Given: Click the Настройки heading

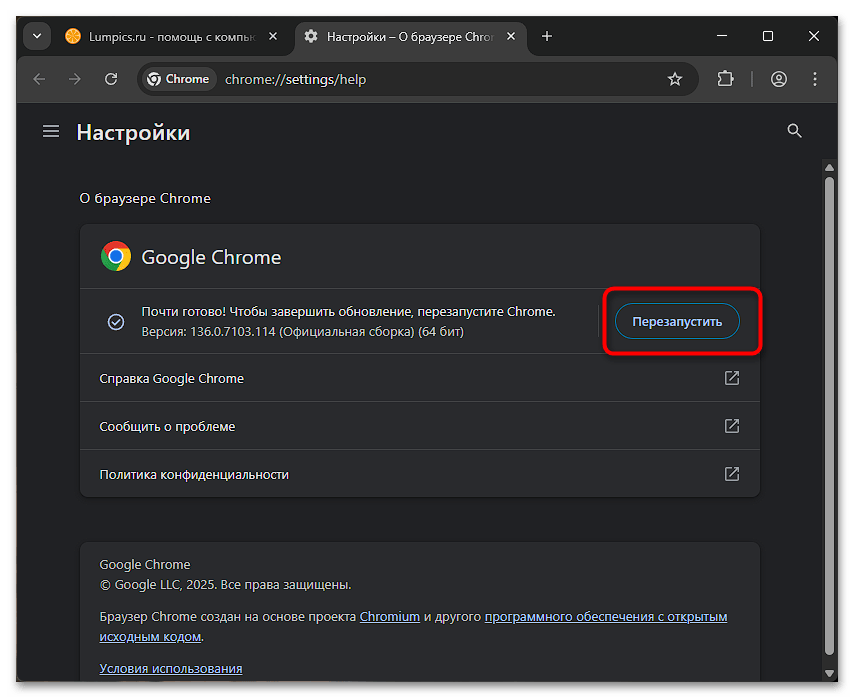Looking at the screenshot, I should pos(133,132).
